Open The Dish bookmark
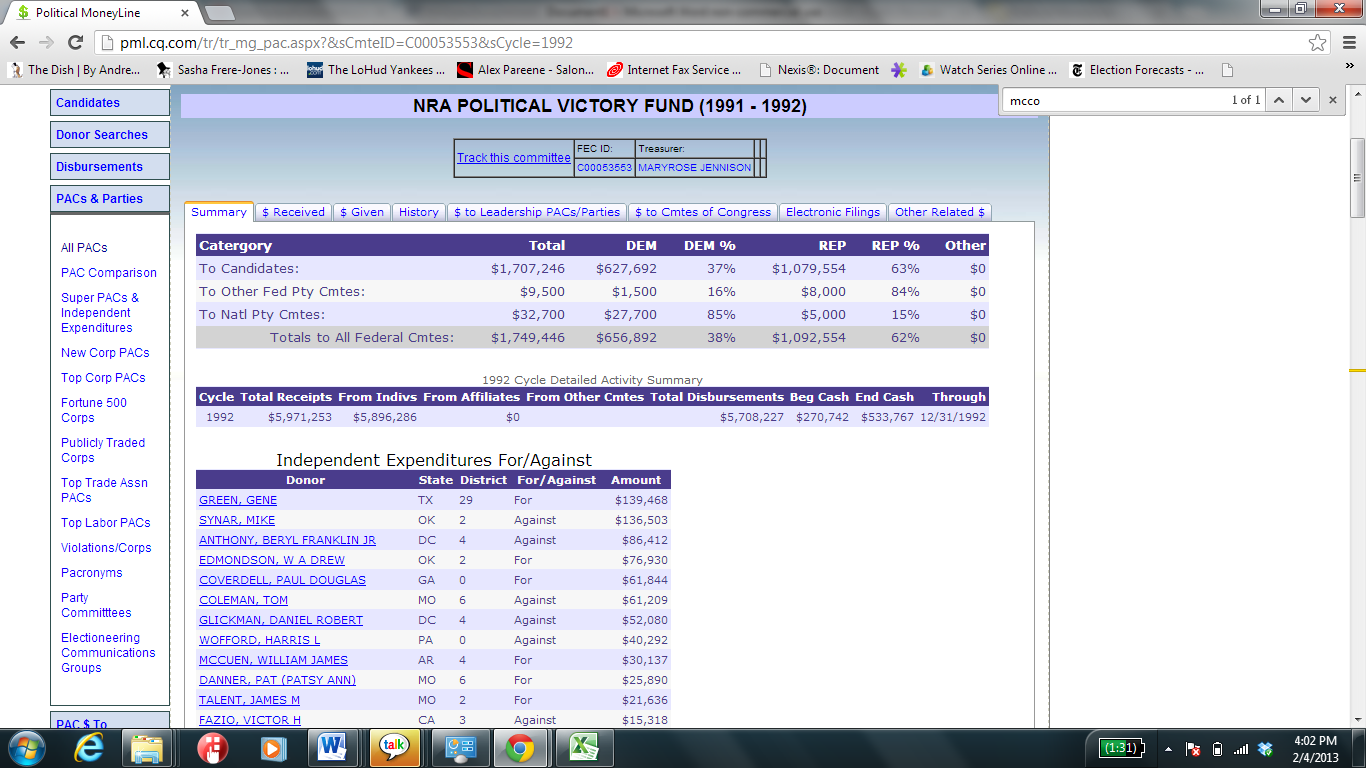Viewport: 1366px width, 768px height. pos(76,70)
